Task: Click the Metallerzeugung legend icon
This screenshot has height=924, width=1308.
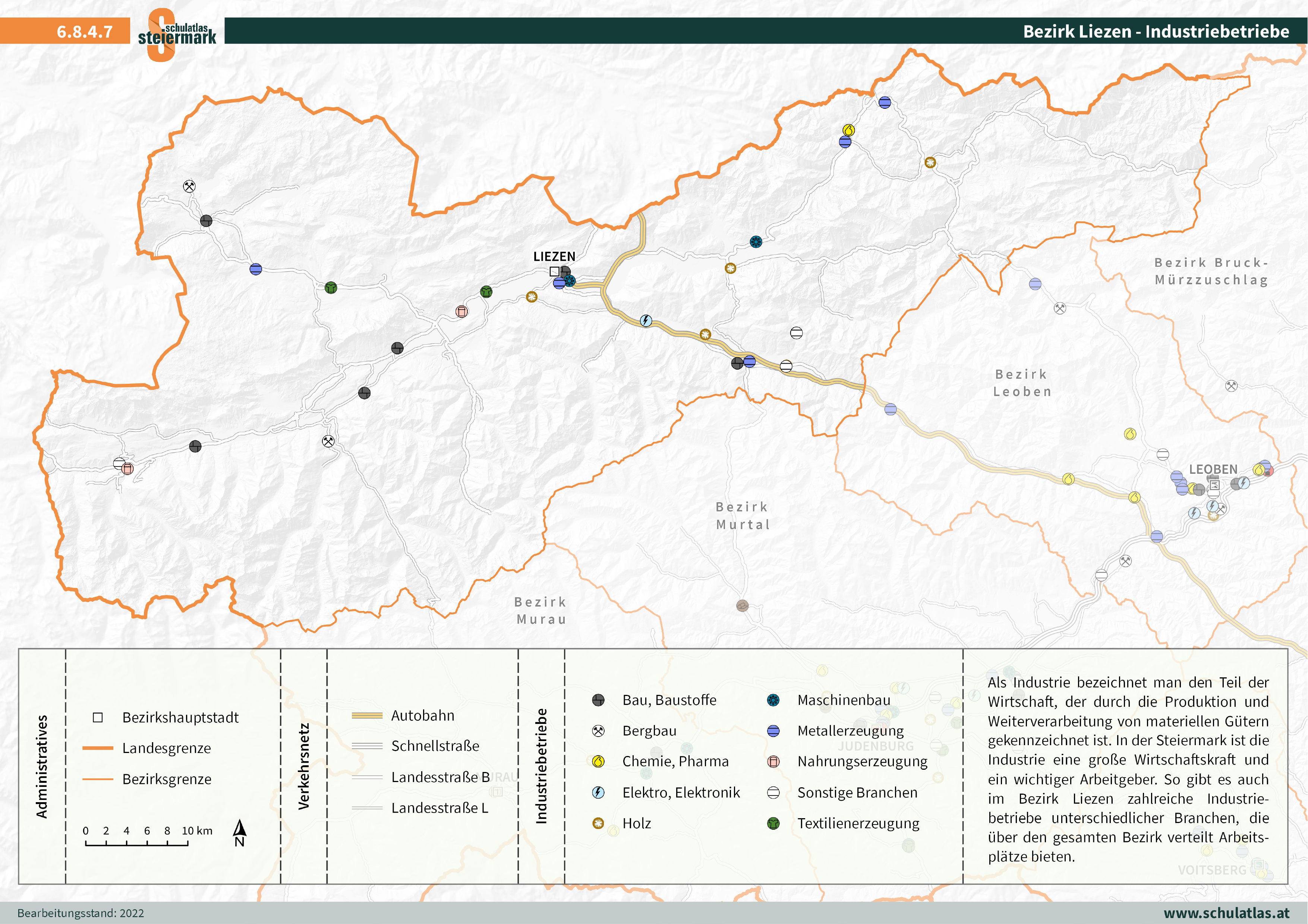Action: [773, 731]
